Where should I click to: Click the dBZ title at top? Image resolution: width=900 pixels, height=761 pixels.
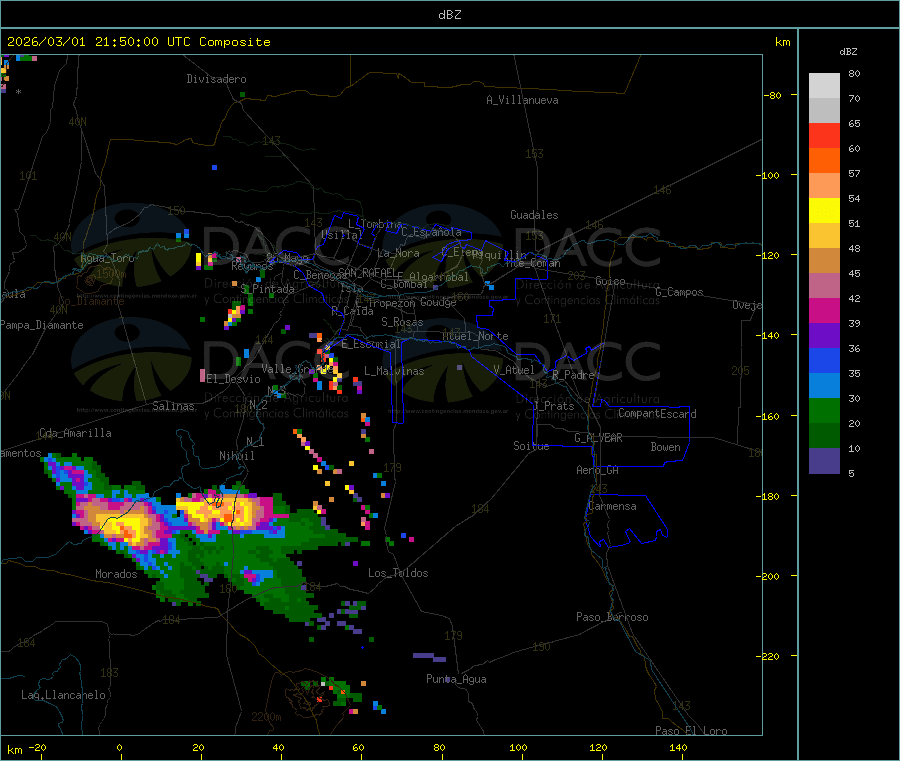pos(449,15)
